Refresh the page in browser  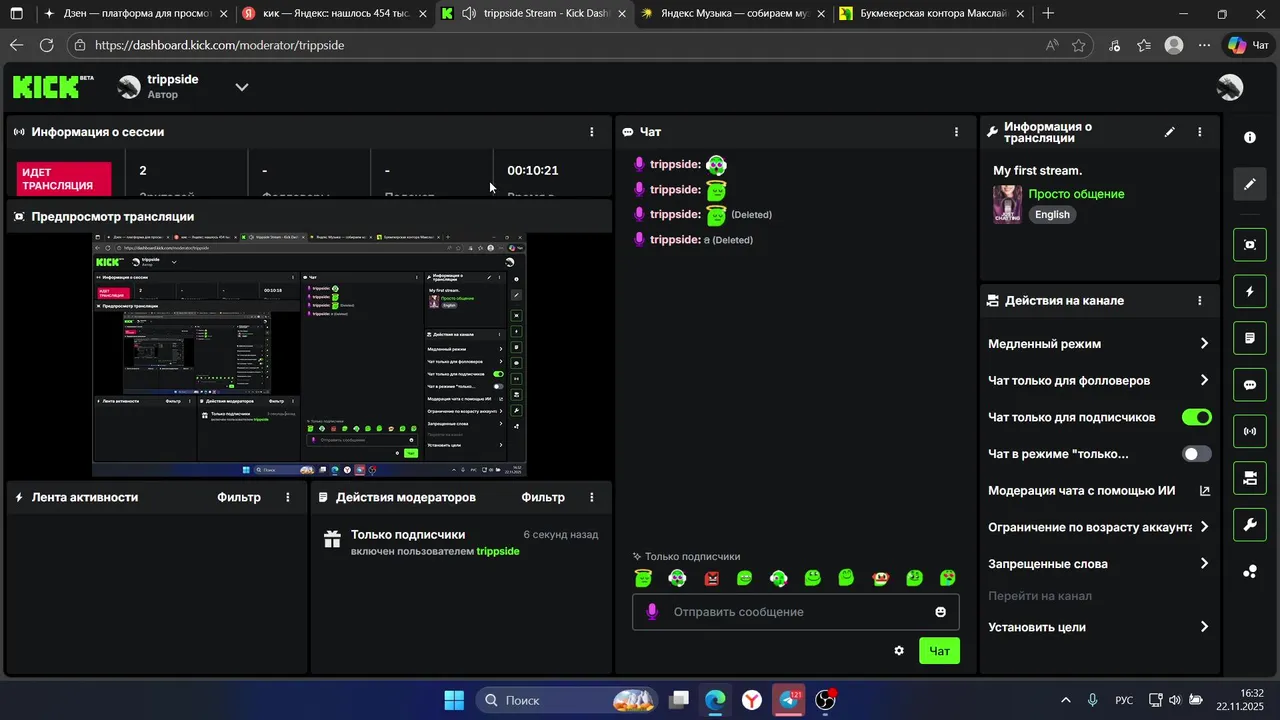point(46,45)
